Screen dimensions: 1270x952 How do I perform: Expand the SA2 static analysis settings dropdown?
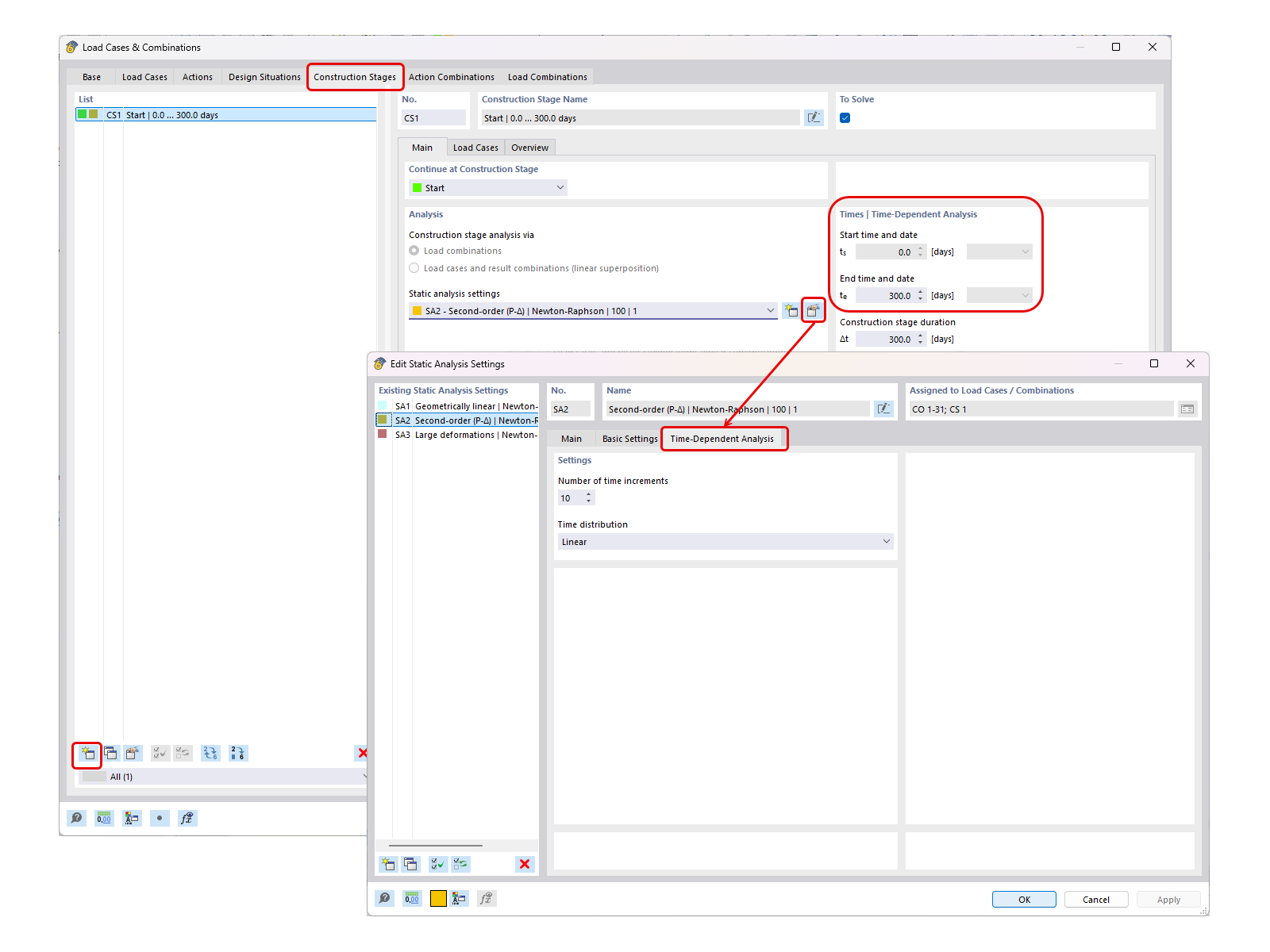(771, 310)
